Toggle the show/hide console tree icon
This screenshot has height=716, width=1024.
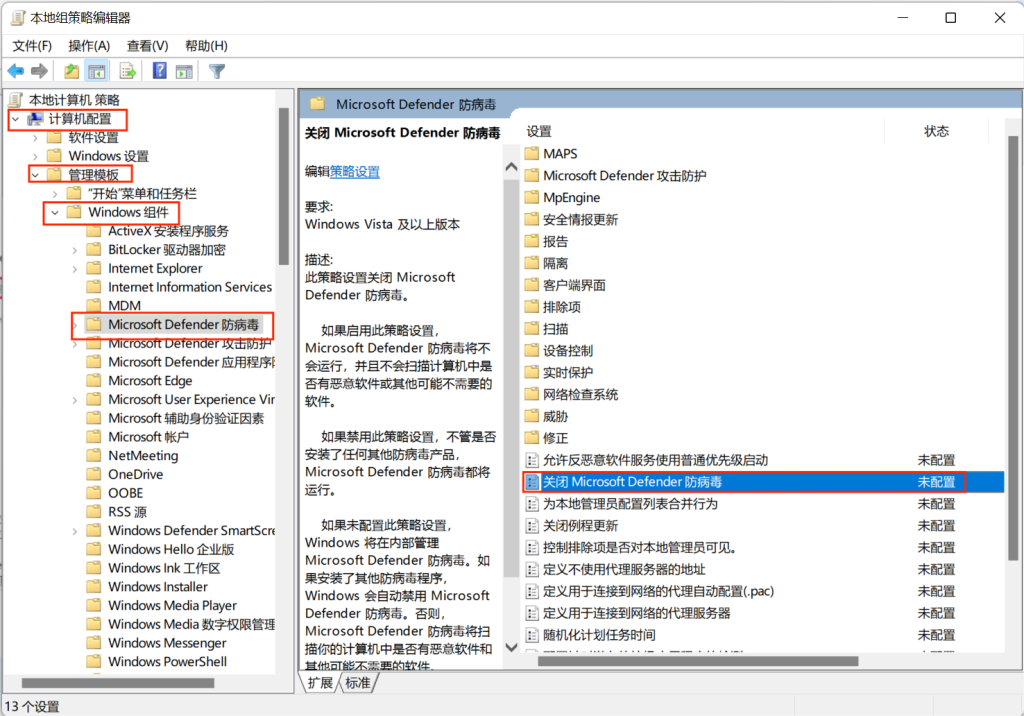[97, 71]
